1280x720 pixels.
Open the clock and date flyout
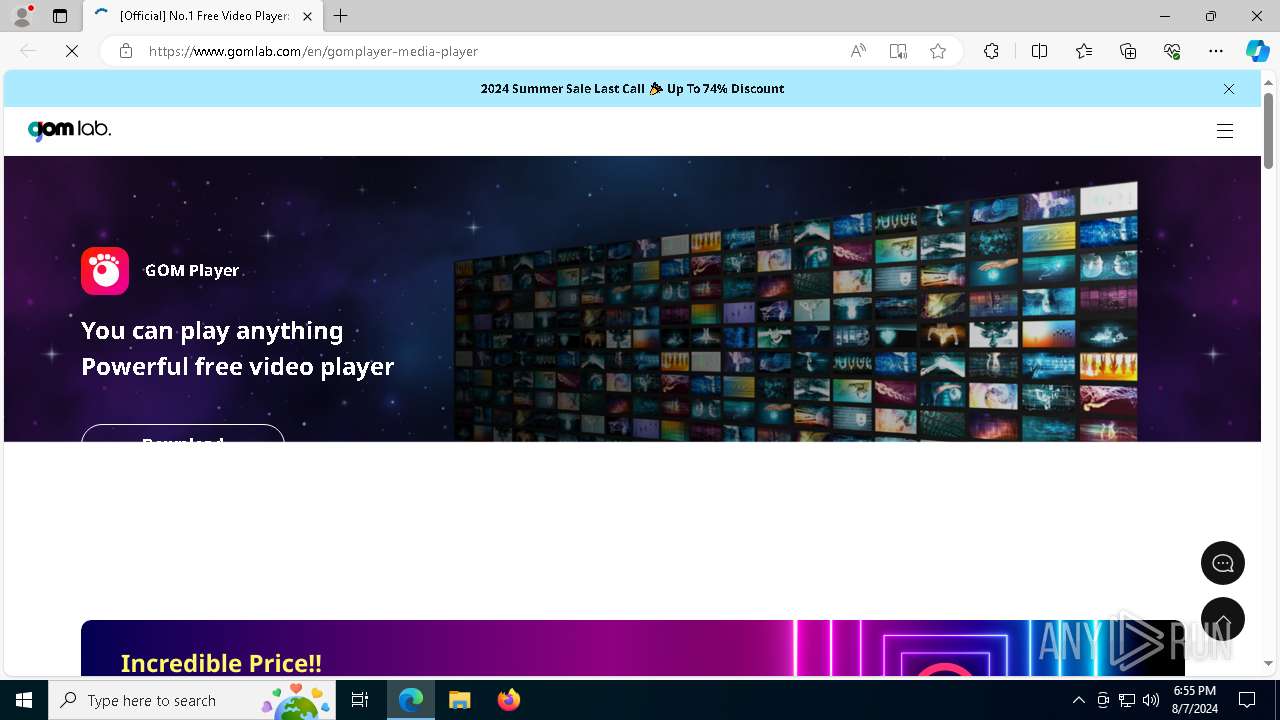(x=1195, y=700)
